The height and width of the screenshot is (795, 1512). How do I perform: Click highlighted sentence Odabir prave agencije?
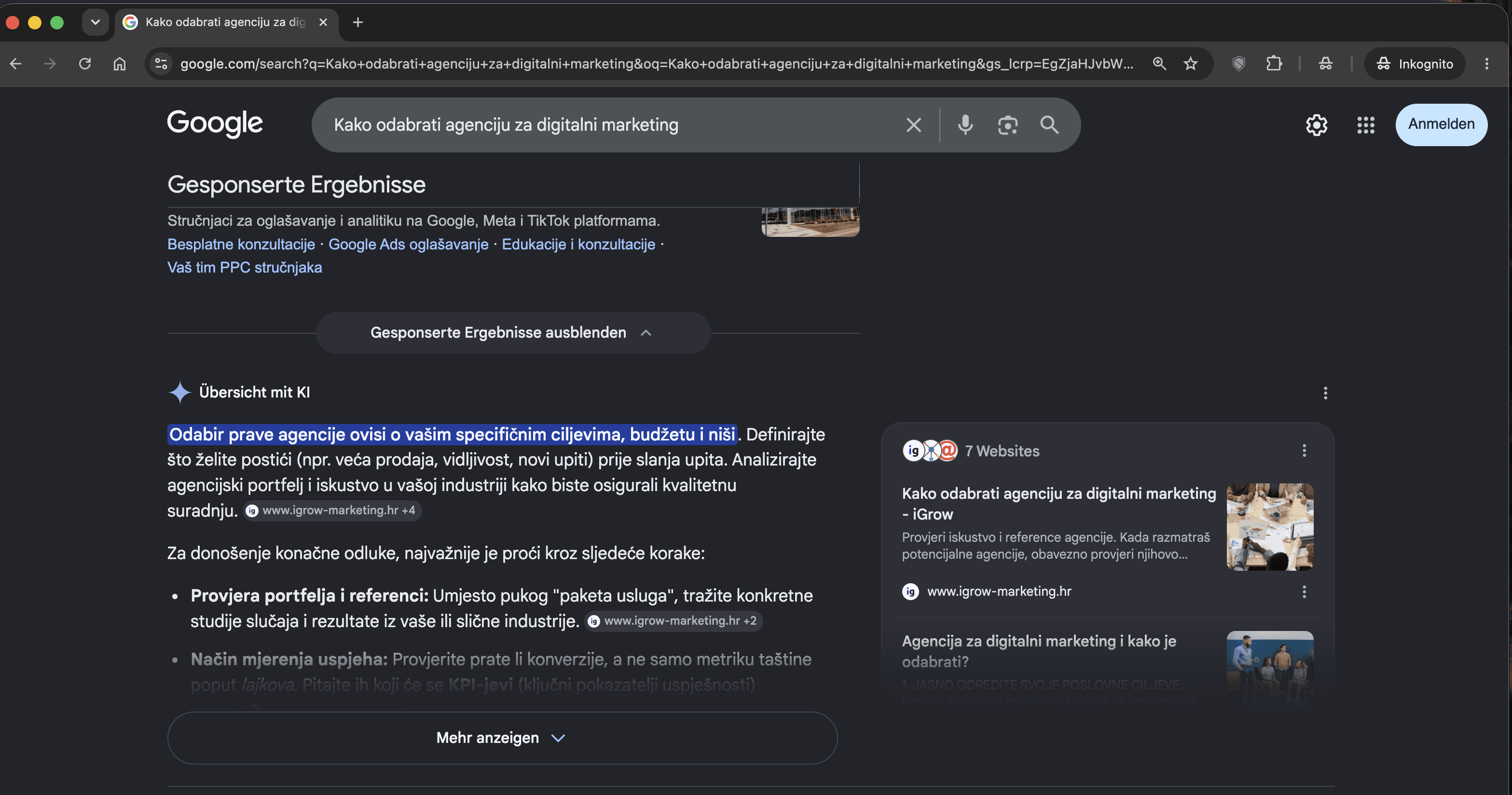coord(452,435)
